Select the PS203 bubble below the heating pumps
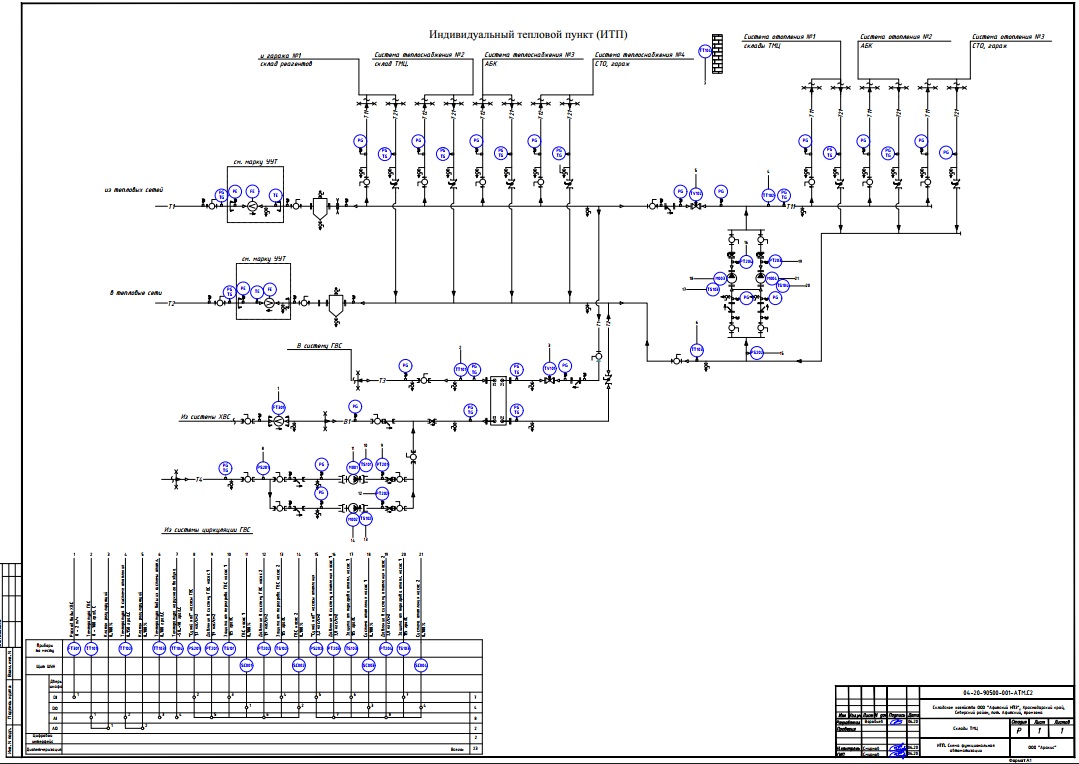 (x=757, y=353)
